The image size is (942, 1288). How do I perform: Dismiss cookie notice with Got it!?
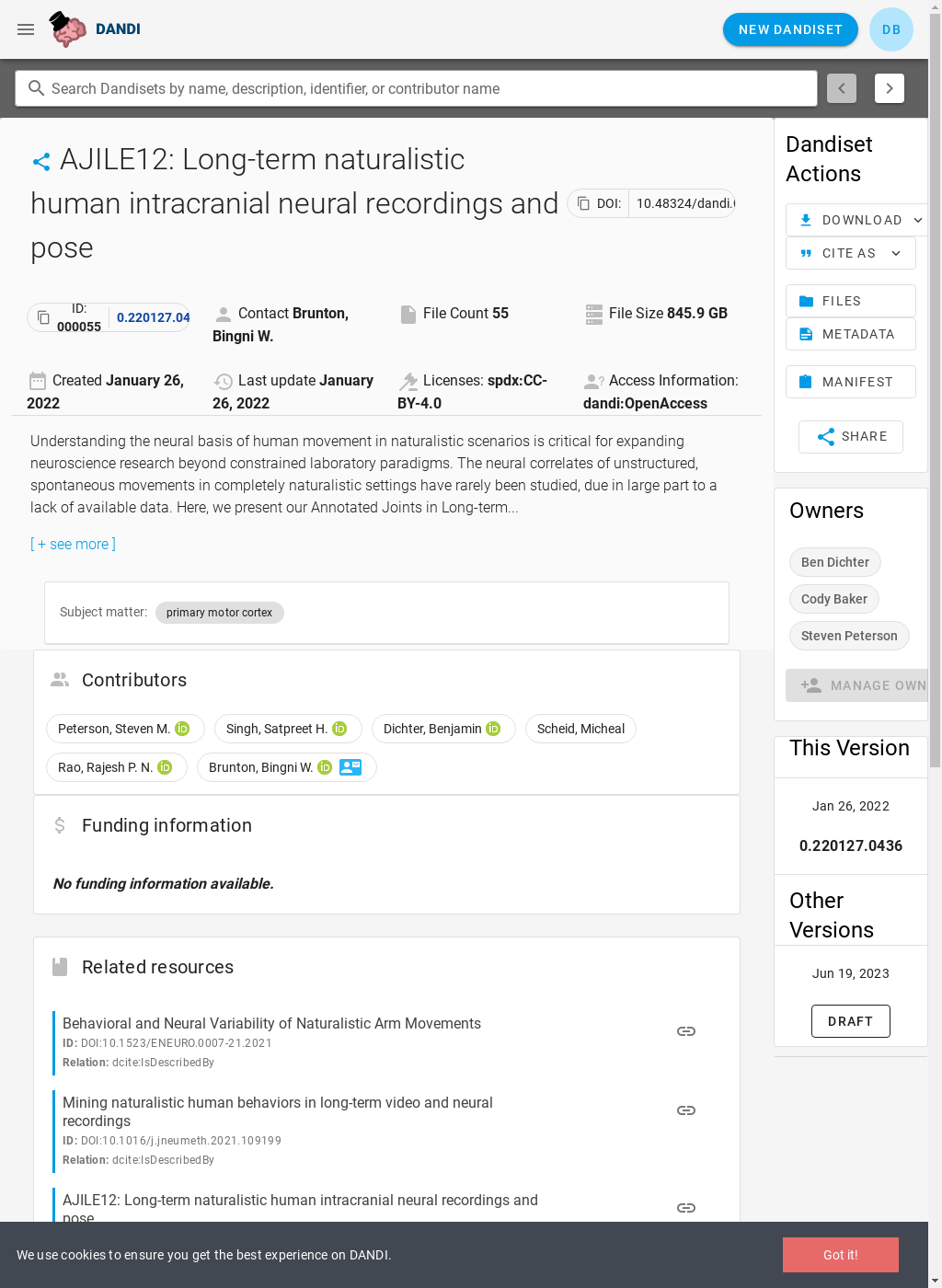click(841, 1255)
